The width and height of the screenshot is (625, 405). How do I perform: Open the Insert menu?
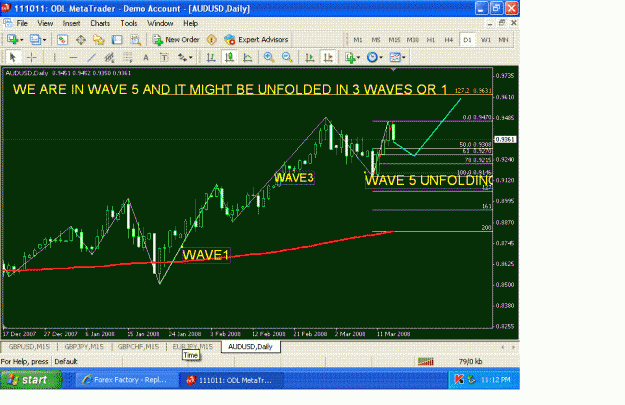tap(71, 24)
